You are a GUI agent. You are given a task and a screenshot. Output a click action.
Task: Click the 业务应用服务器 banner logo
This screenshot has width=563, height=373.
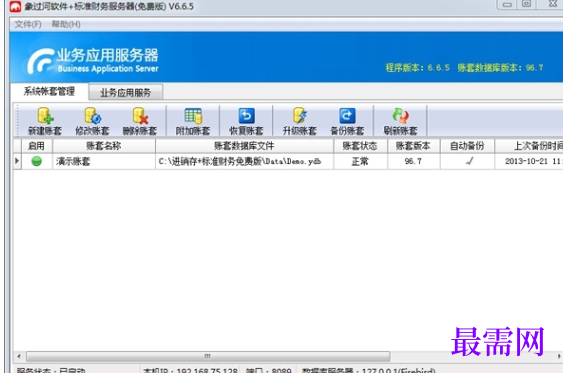coord(93,61)
